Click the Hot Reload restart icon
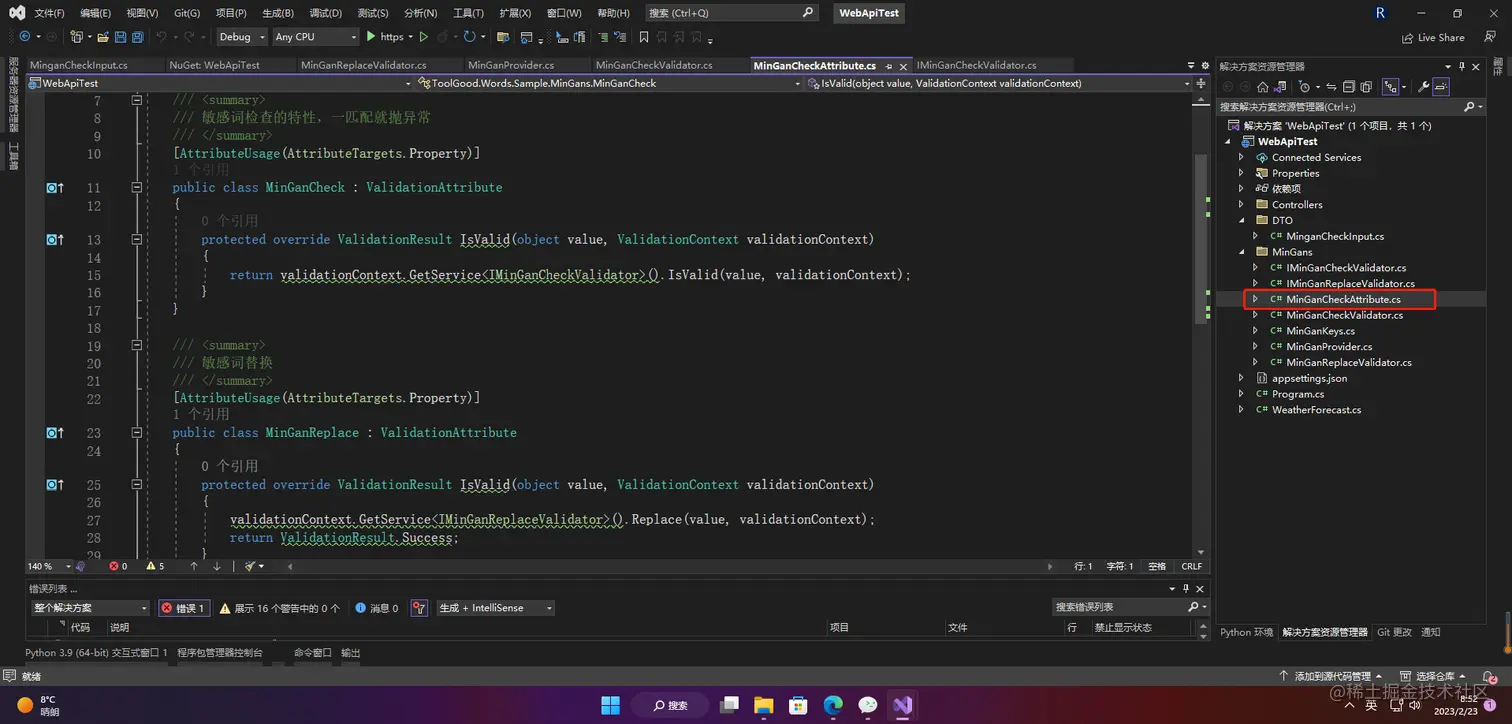Screen dimensions: 1512x724 [469, 37]
